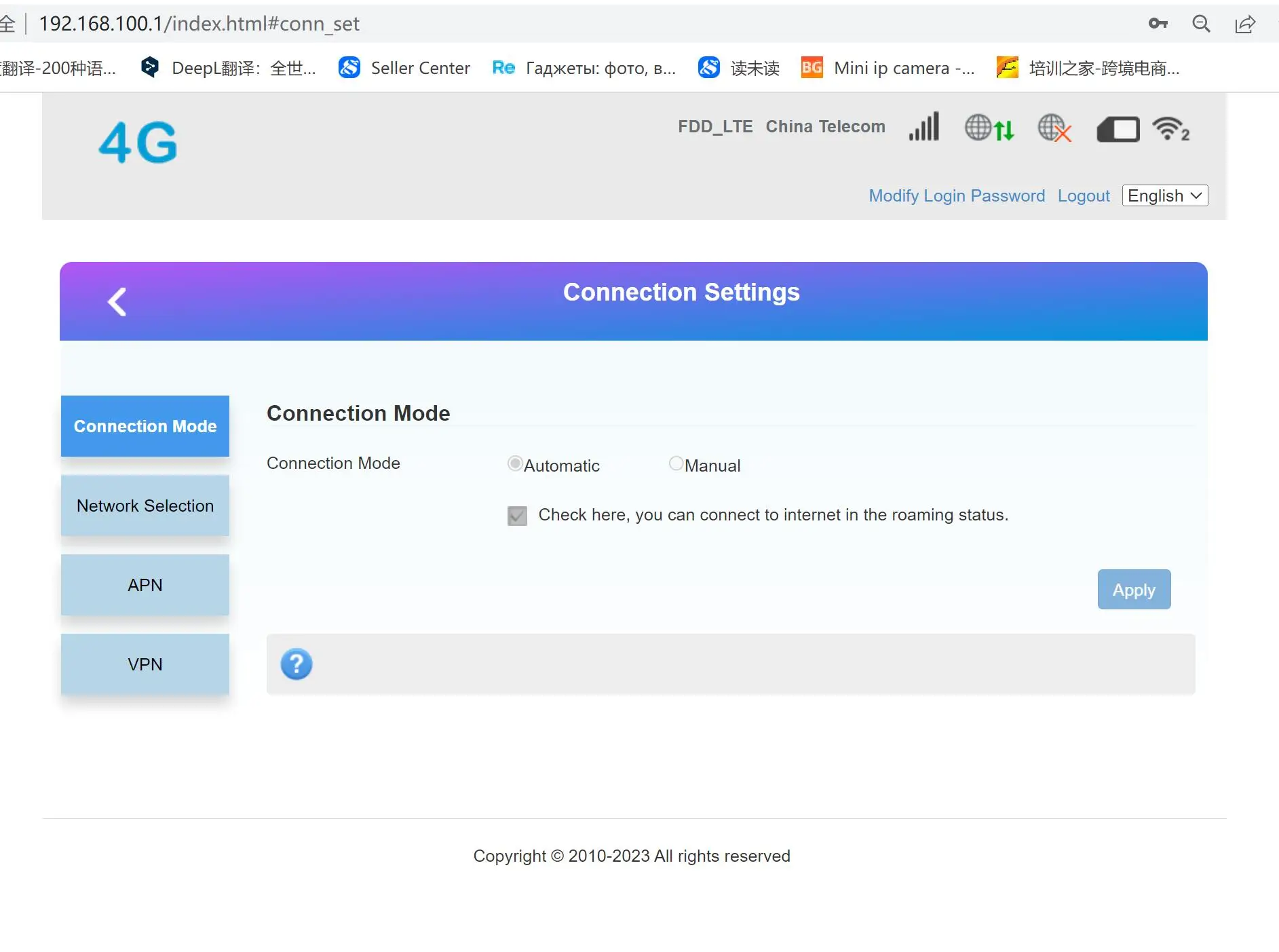The image size is (1279, 952).
Task: Open the DeepL翻译 bookmark
Action: point(228,68)
